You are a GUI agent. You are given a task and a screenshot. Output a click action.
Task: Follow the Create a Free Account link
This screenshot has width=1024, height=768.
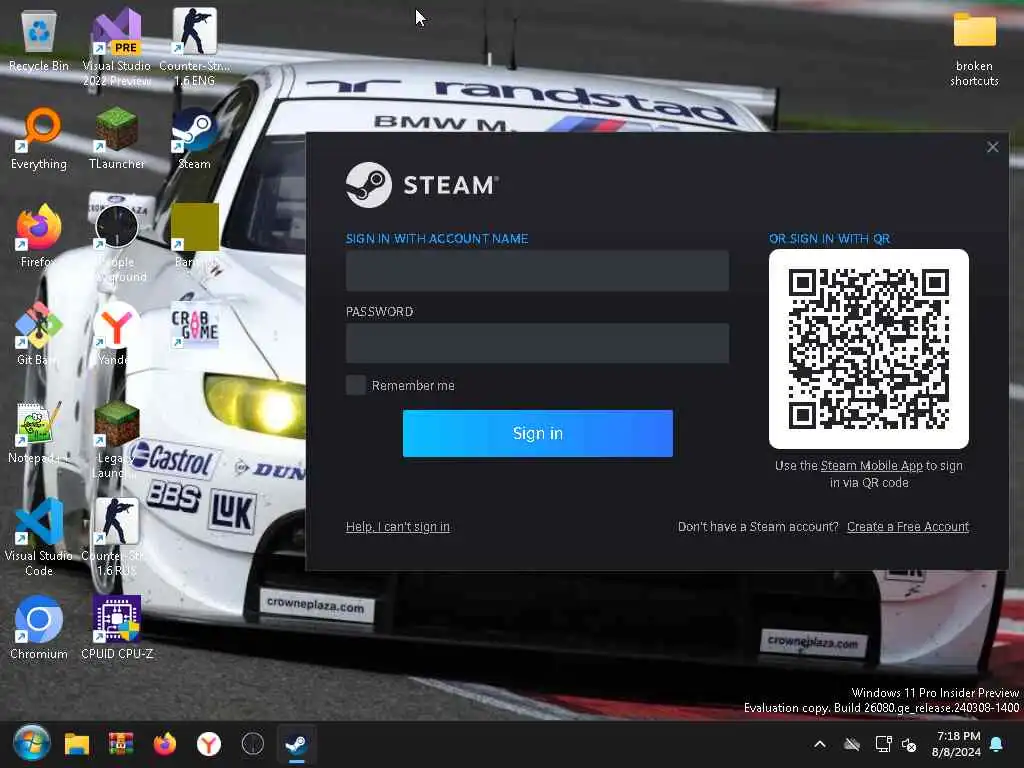(908, 526)
